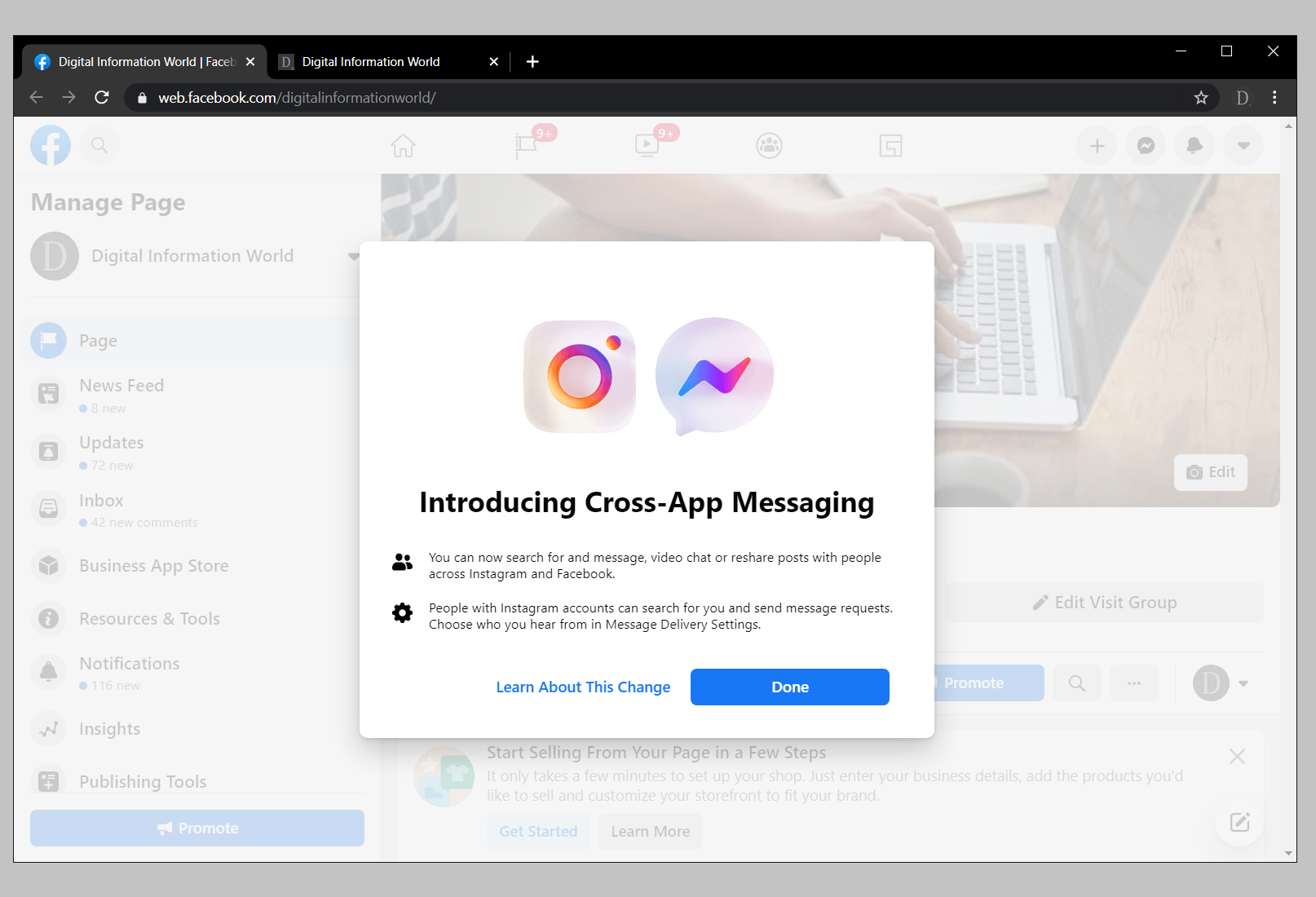Select Insights in the Manage Page sidebar
Viewport: 1316px width, 897px height.
coord(110,728)
